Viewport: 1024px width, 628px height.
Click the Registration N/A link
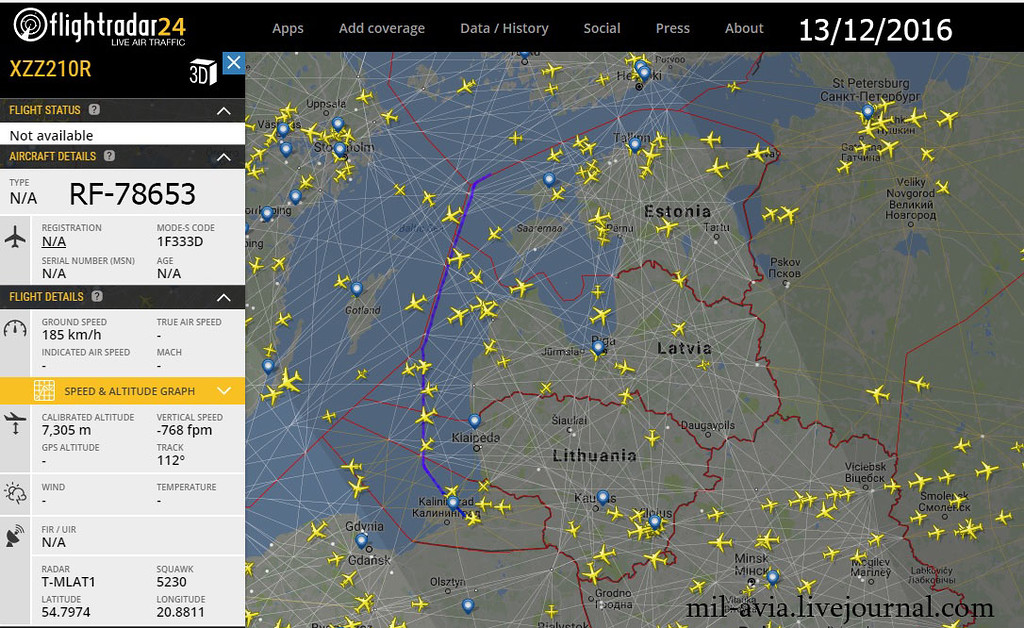click(x=54, y=242)
